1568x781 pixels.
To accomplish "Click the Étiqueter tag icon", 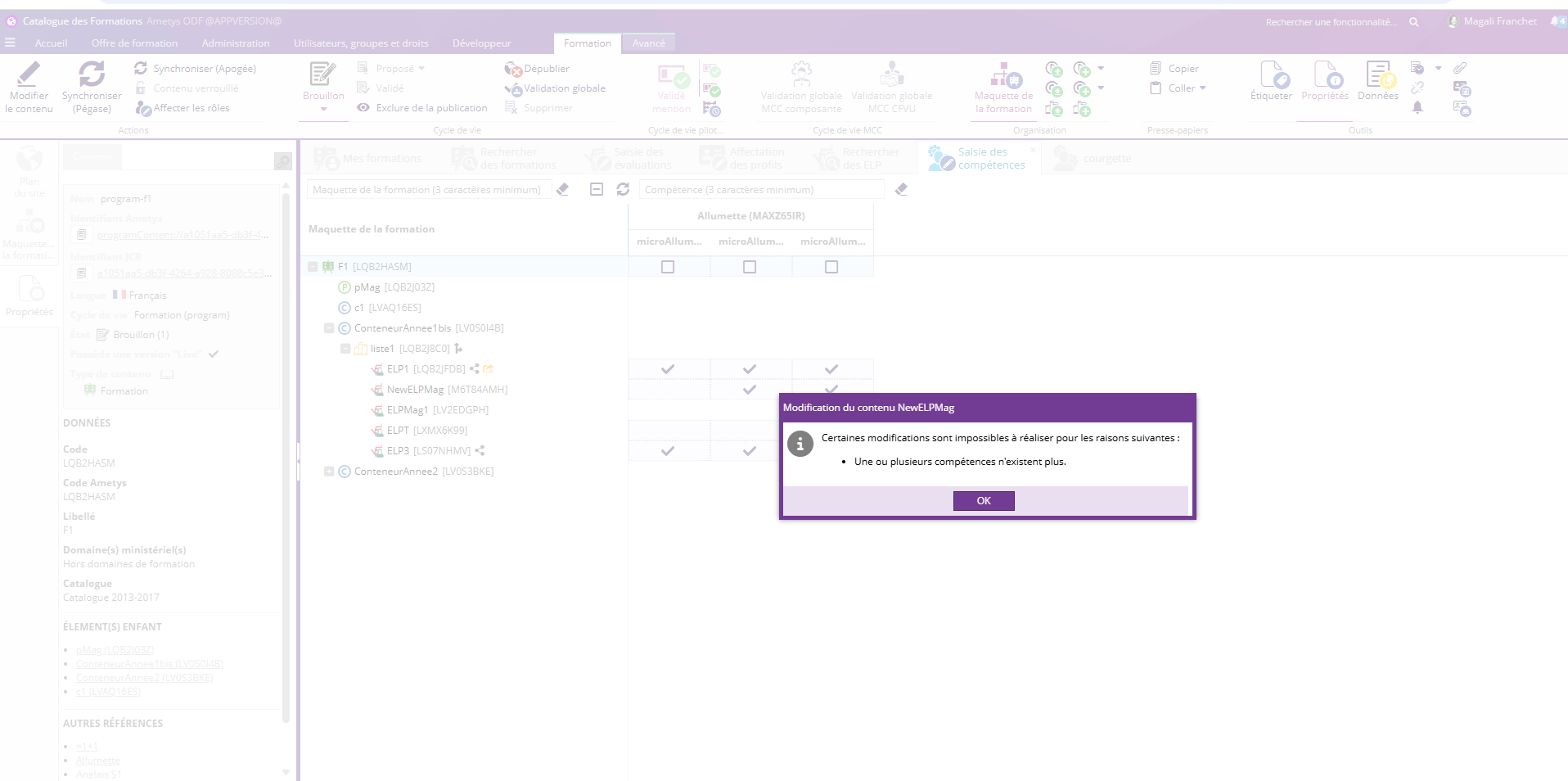I will pyautogui.click(x=1274, y=74).
